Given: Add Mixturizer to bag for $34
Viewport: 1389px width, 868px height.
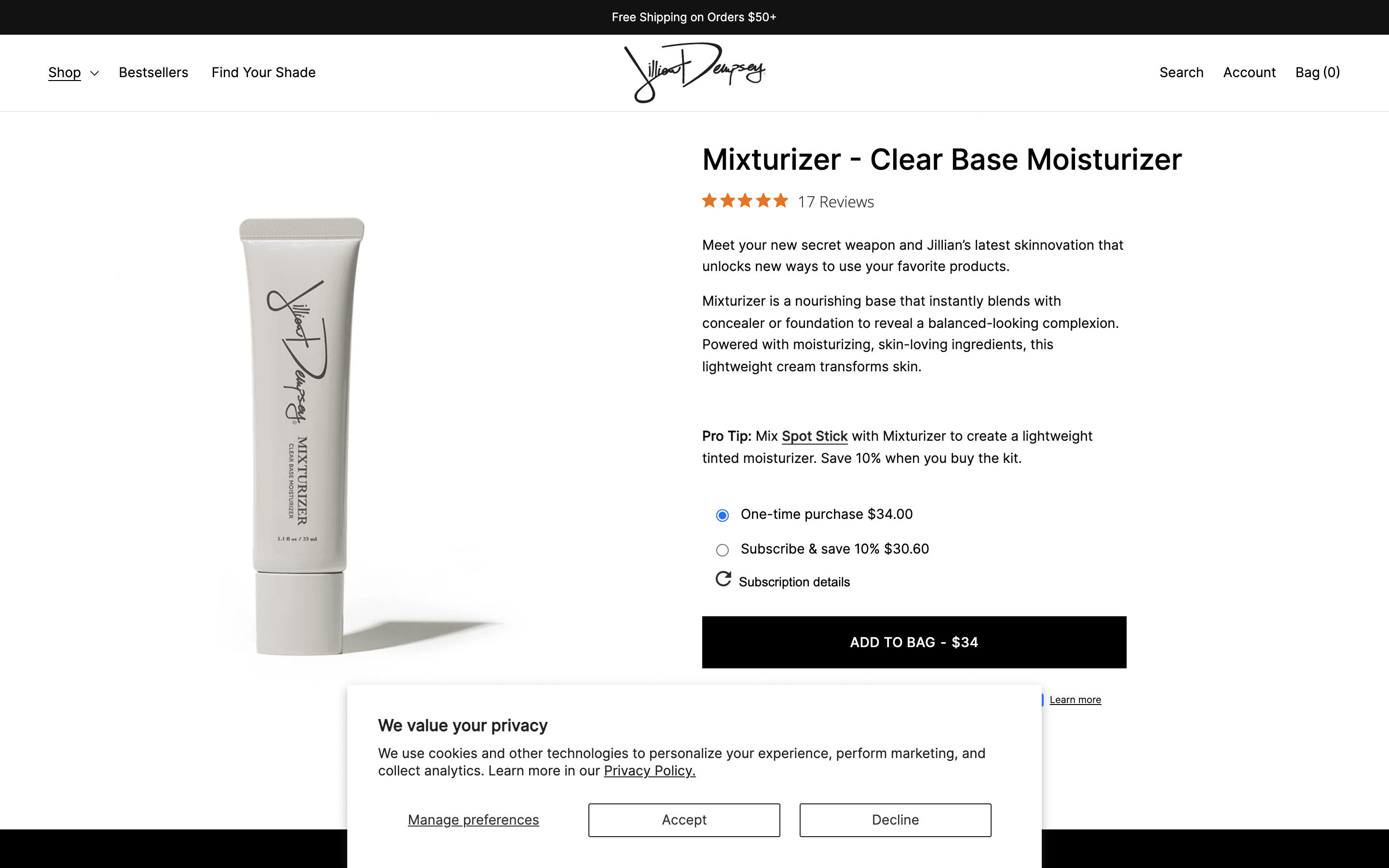Looking at the screenshot, I should 914,642.
